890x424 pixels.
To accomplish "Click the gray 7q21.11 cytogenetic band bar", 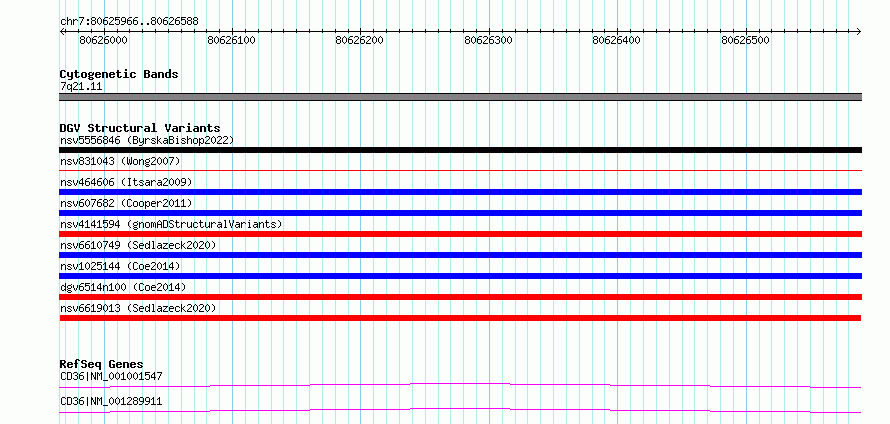I will (x=460, y=97).
